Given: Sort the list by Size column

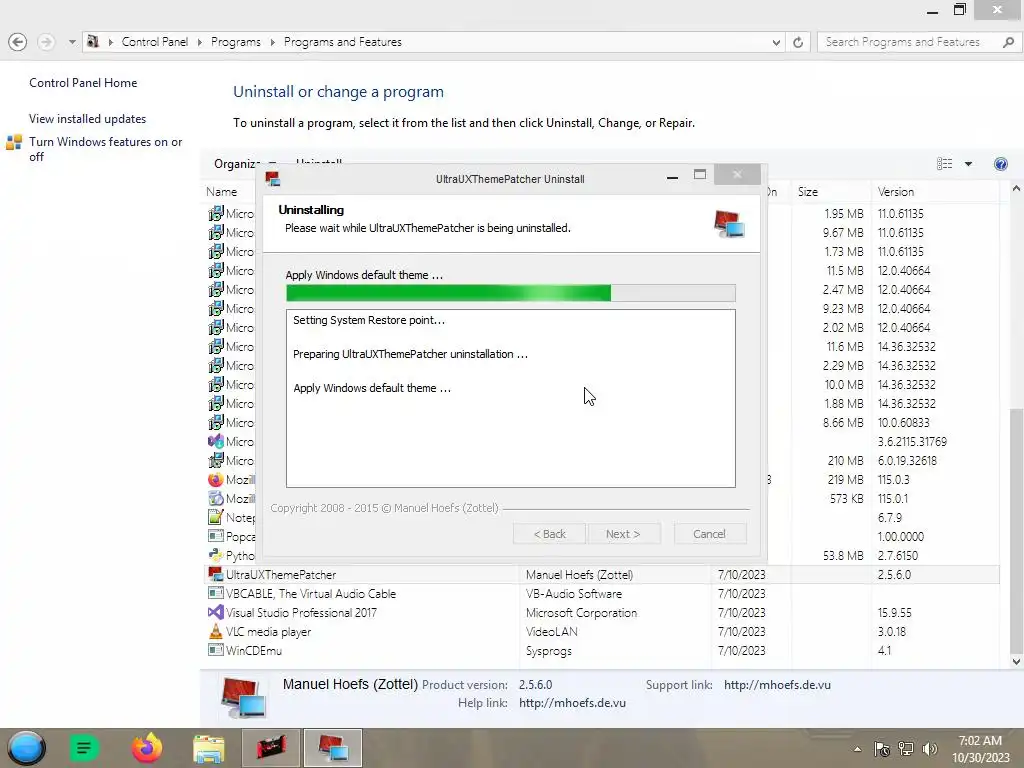Looking at the screenshot, I should click(808, 191).
